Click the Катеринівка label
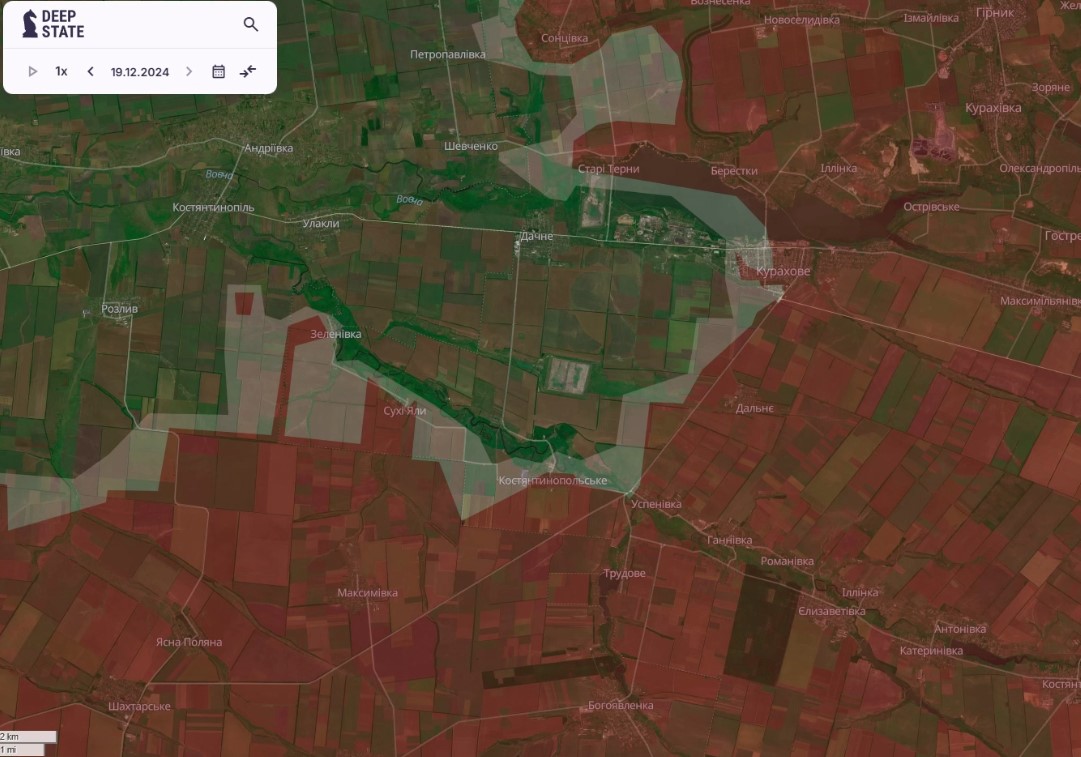The height and width of the screenshot is (757, 1081). 931,651
